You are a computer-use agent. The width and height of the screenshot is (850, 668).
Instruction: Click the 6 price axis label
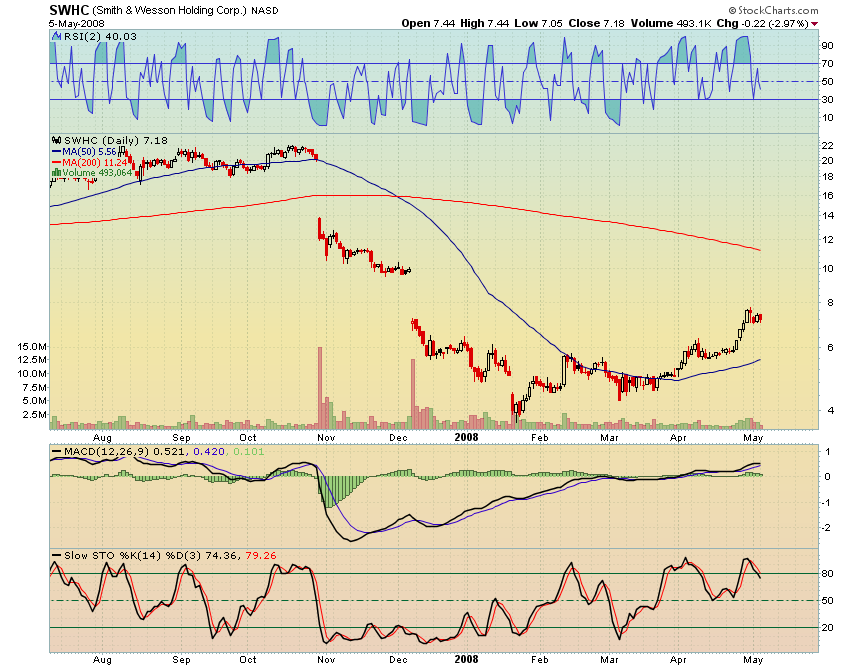(x=829, y=347)
